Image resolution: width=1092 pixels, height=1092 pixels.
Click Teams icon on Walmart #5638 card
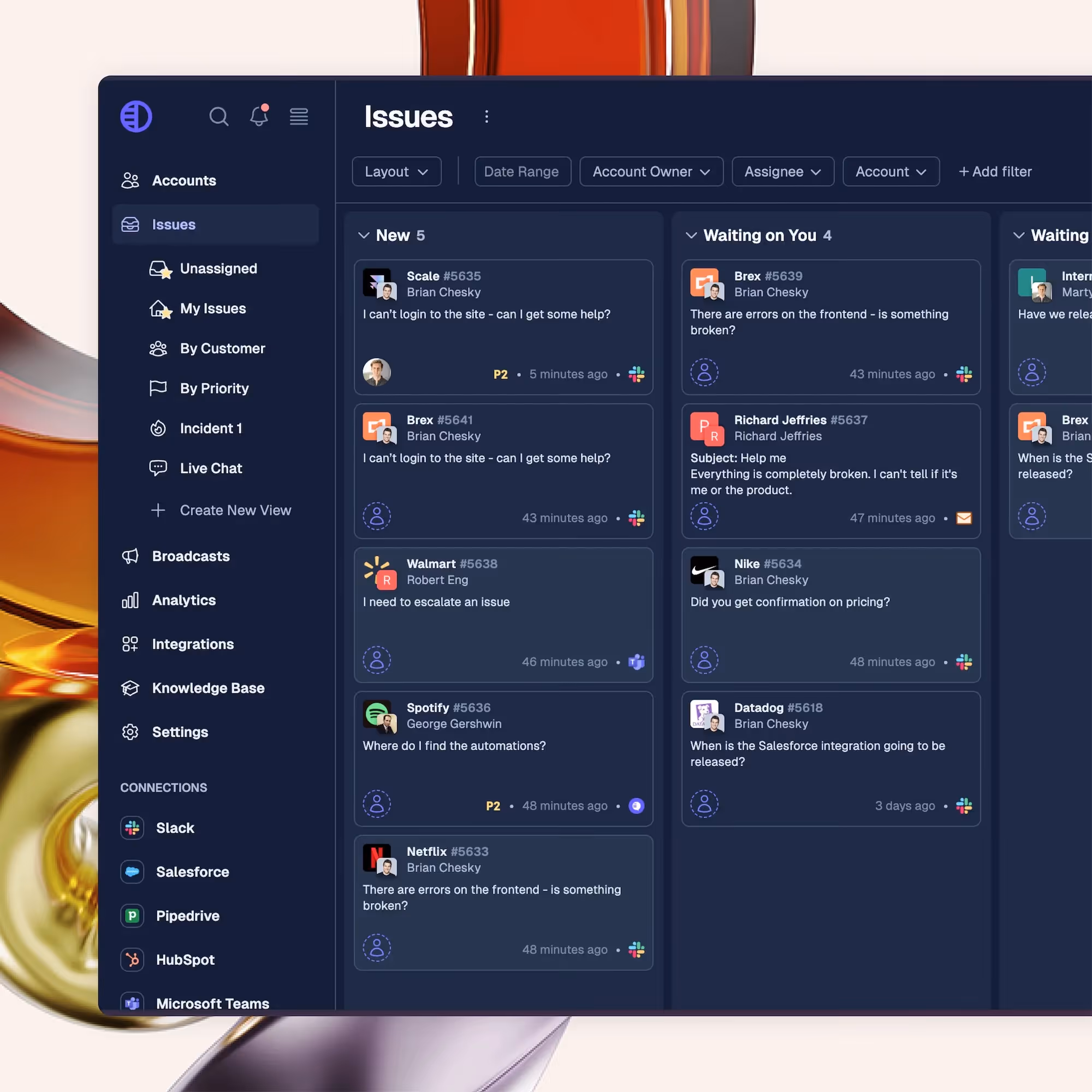(637, 662)
